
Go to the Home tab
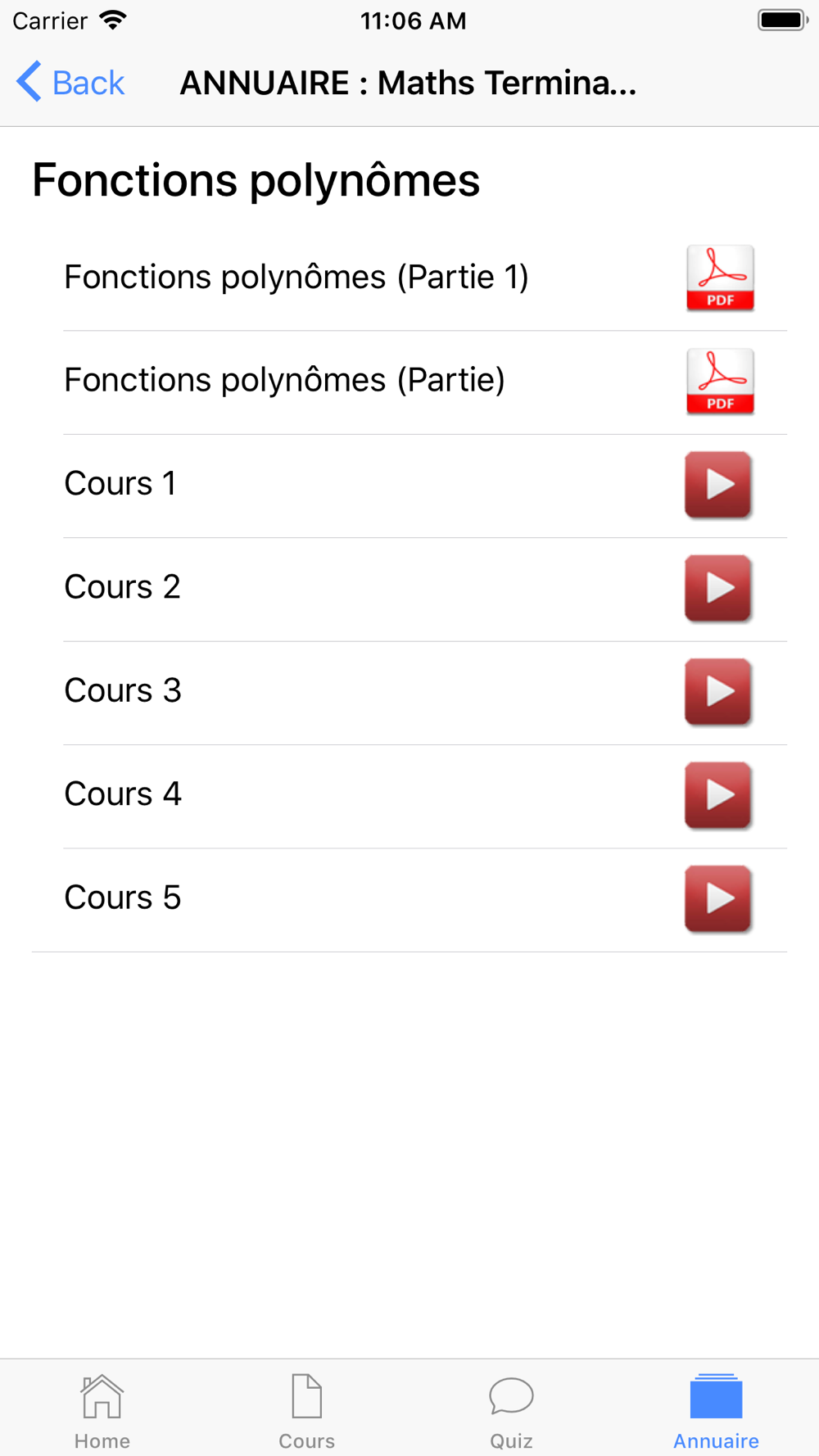102,1412
